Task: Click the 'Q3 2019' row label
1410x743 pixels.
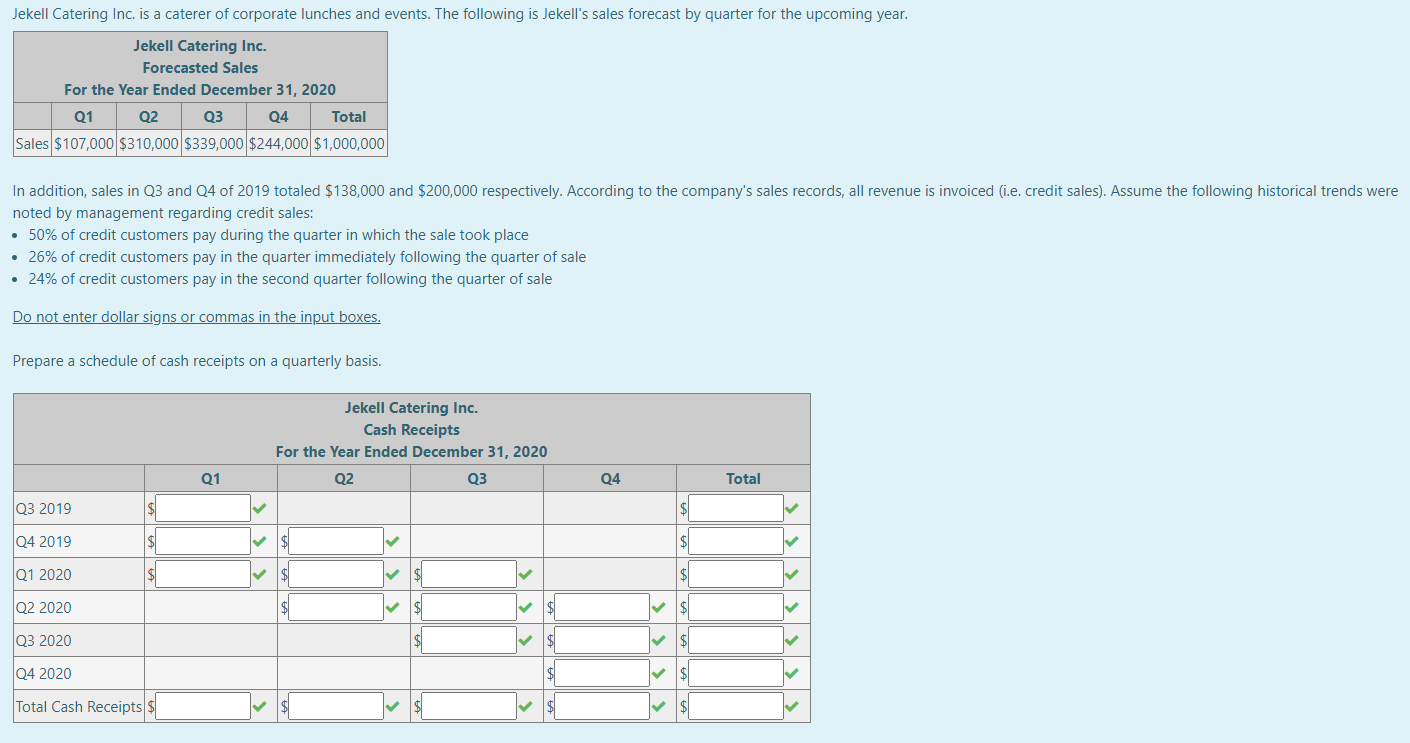Action: (44, 508)
